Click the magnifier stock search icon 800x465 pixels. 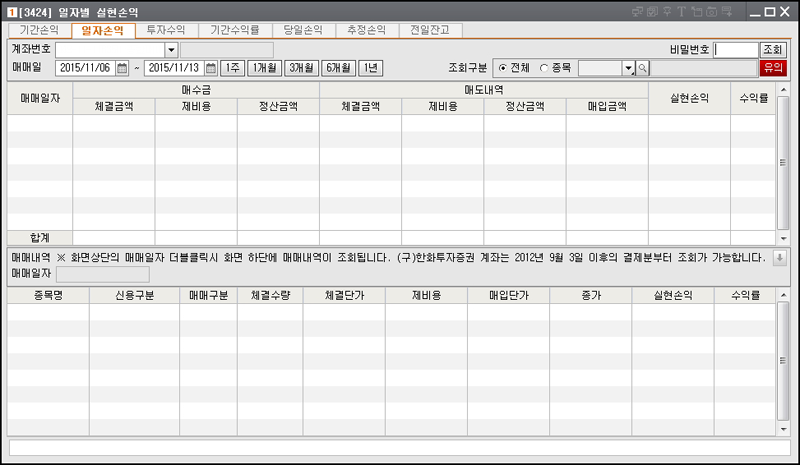click(x=643, y=68)
